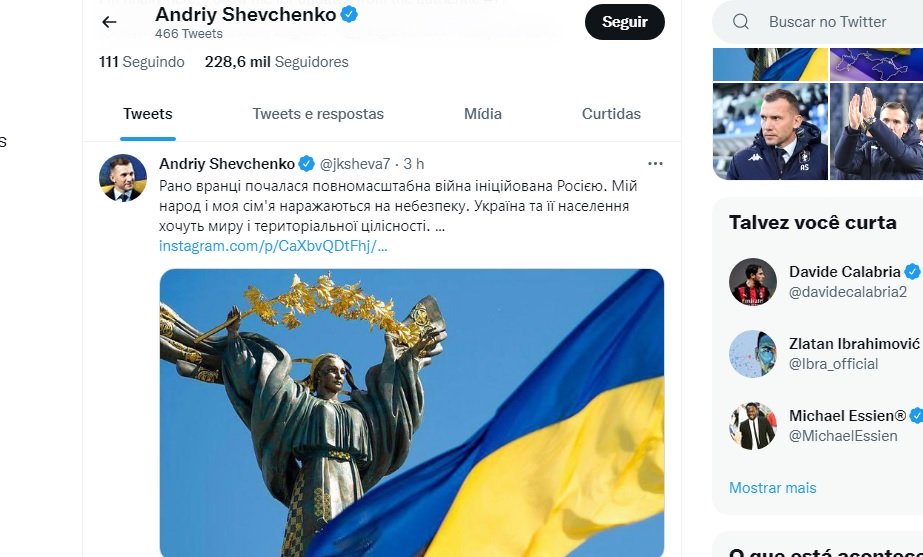923x557 pixels.
Task: Open Michael Essien's profile avatar
Action: pyautogui.click(x=753, y=426)
